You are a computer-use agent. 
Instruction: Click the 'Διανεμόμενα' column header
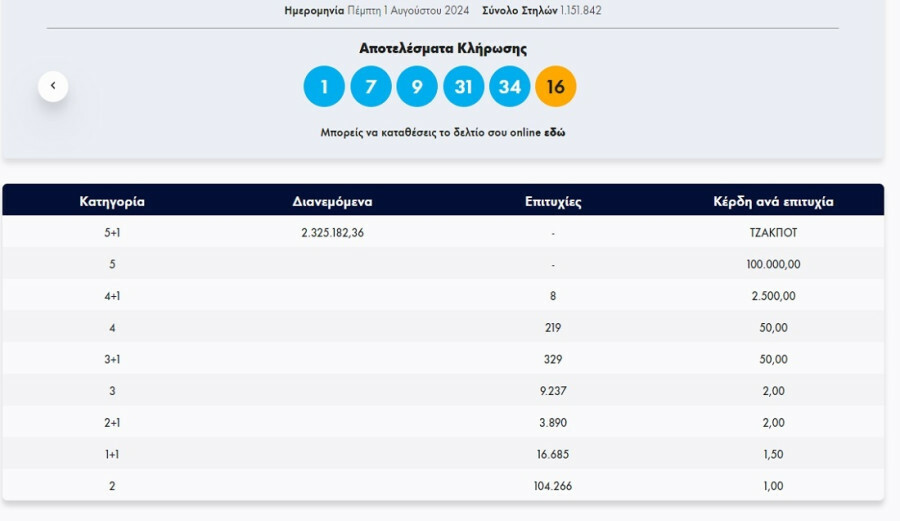tap(332, 201)
